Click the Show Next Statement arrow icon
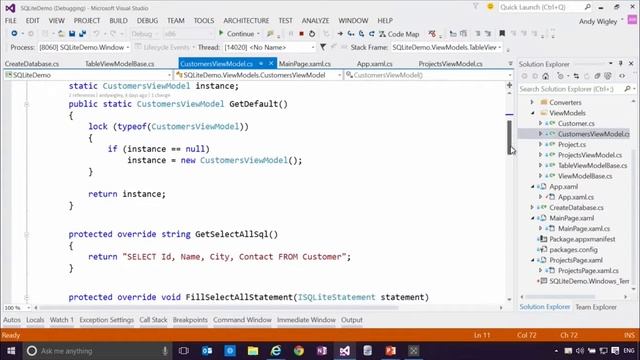 click(340, 34)
